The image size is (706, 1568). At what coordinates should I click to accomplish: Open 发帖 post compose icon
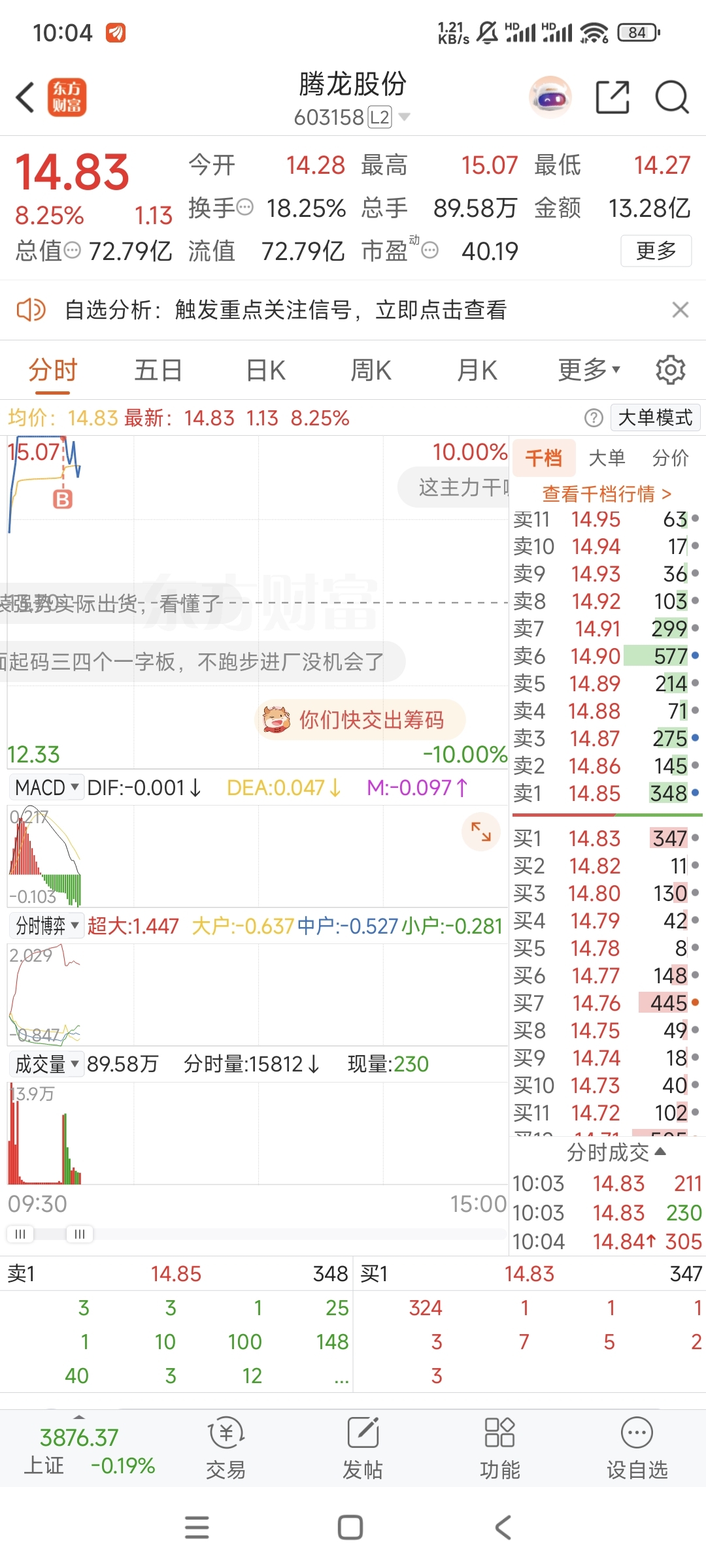click(x=363, y=1448)
